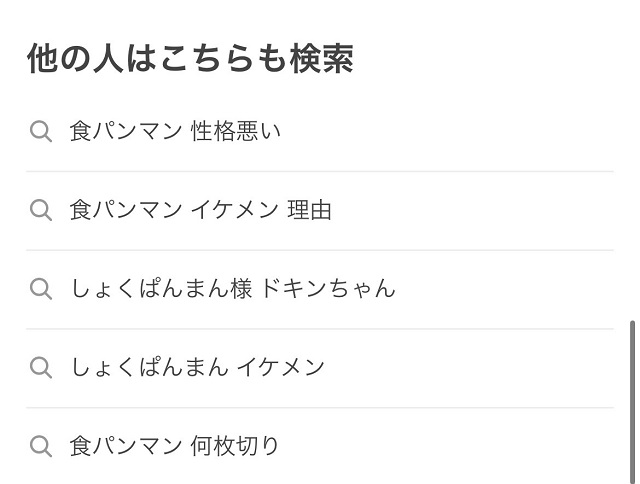Tap the word しょくぱんまん様 in the third suggestion
This screenshot has width=640, height=484.
161,289
